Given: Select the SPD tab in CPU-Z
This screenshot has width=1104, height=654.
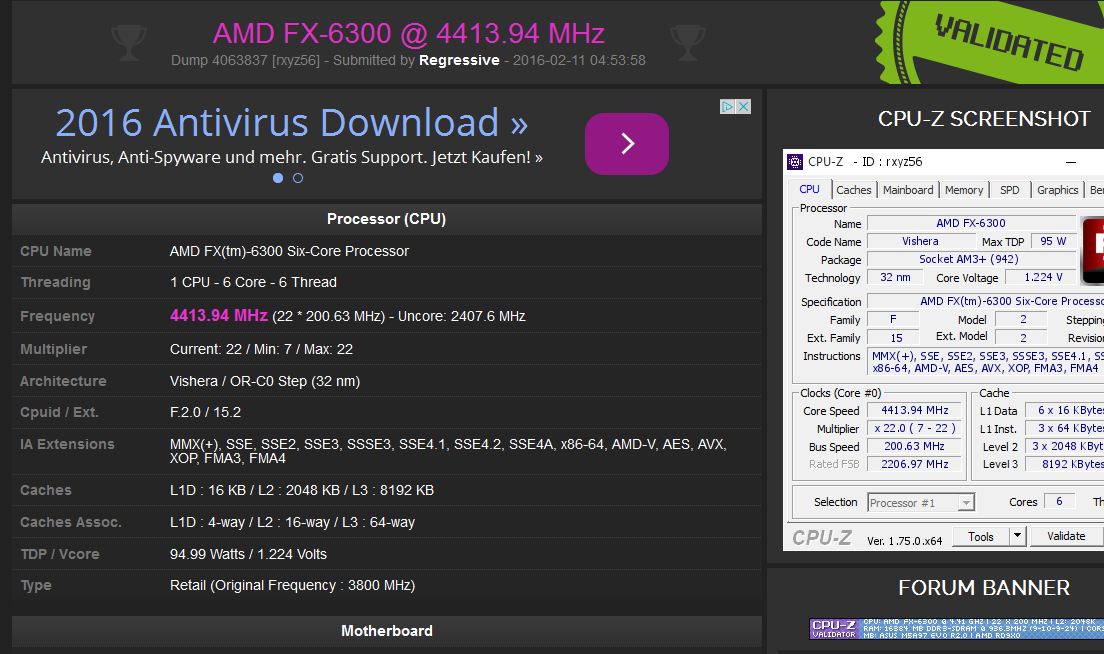Looking at the screenshot, I should 1010,190.
